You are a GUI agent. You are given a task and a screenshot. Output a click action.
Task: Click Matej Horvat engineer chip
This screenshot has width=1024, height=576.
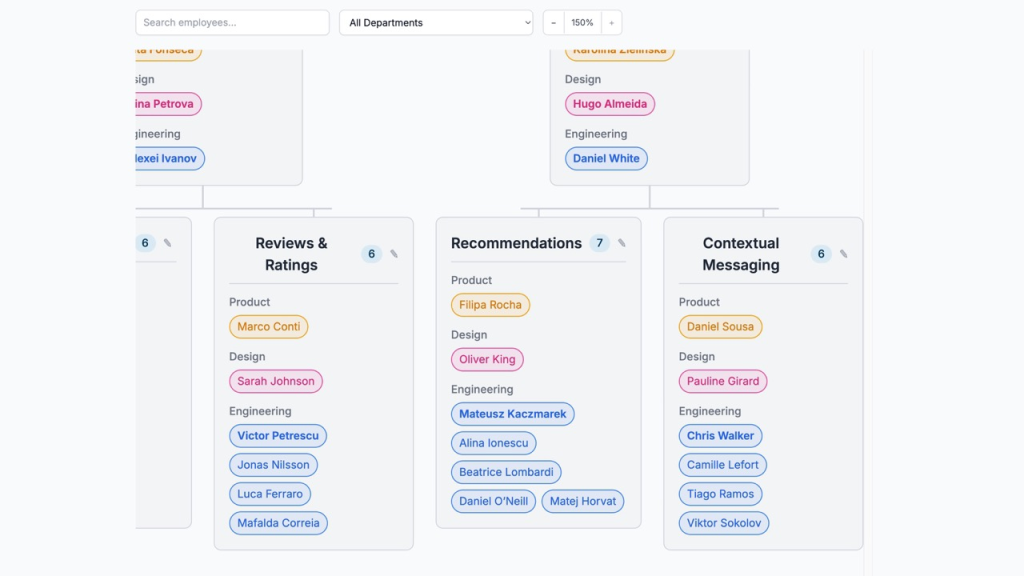[583, 502]
